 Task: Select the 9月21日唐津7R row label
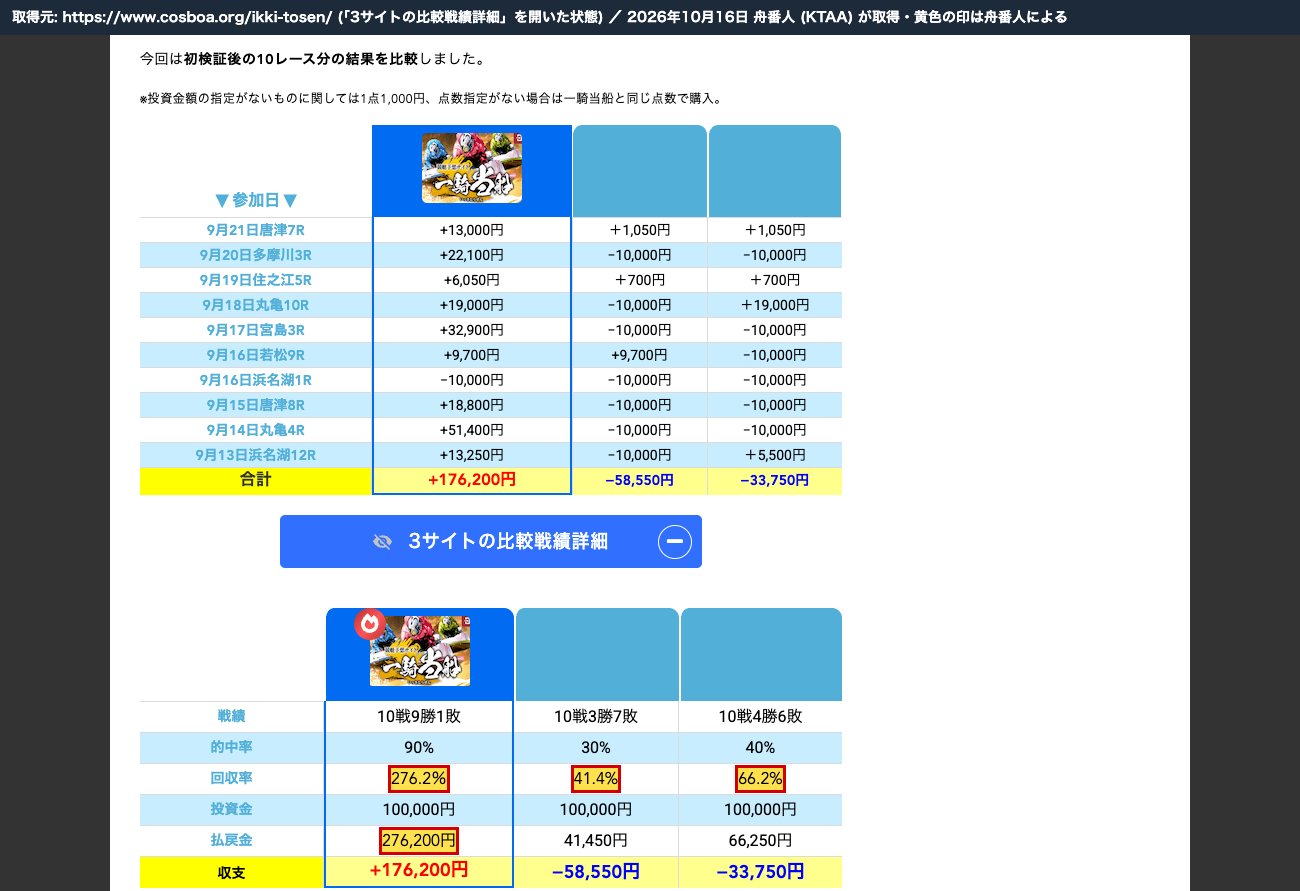[x=256, y=230]
